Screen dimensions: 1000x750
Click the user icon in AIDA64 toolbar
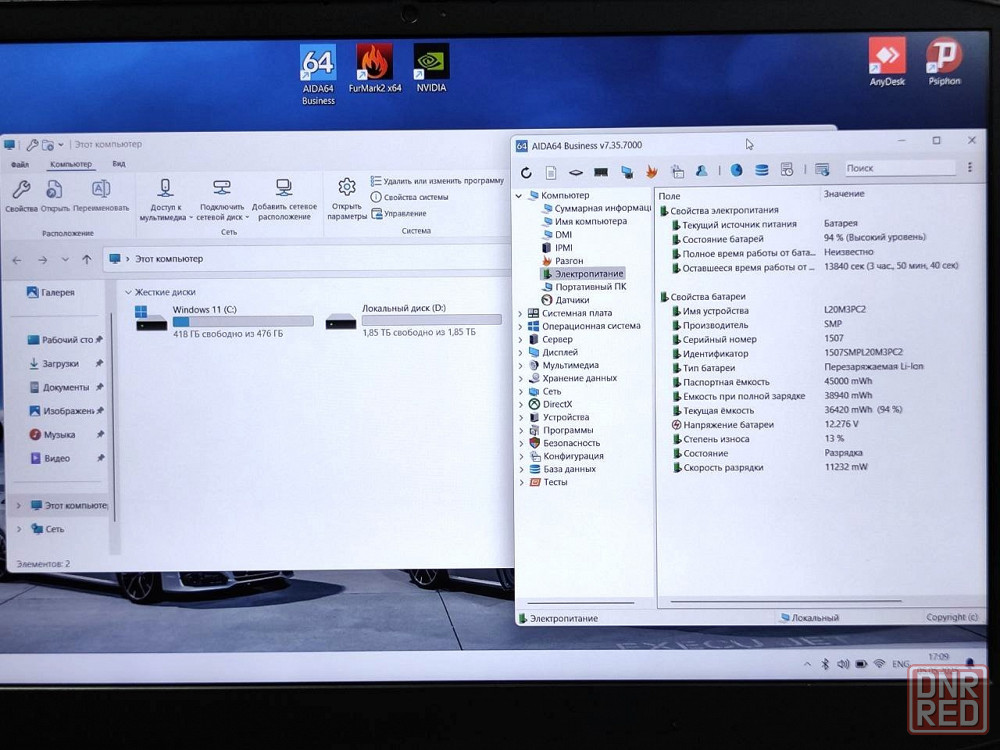(x=702, y=170)
